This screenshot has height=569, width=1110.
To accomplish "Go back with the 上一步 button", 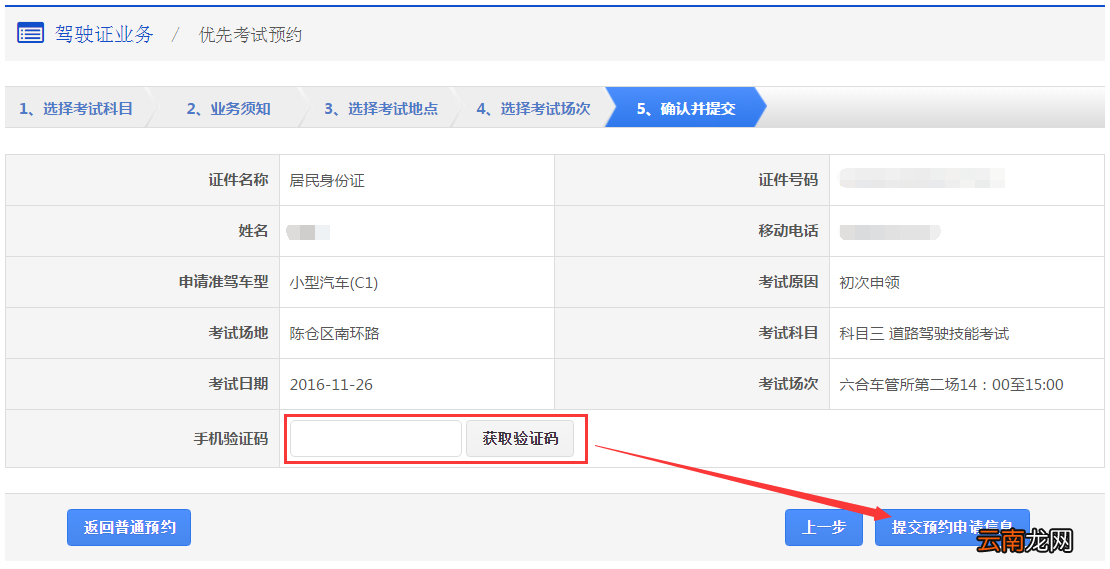I will (x=824, y=527).
